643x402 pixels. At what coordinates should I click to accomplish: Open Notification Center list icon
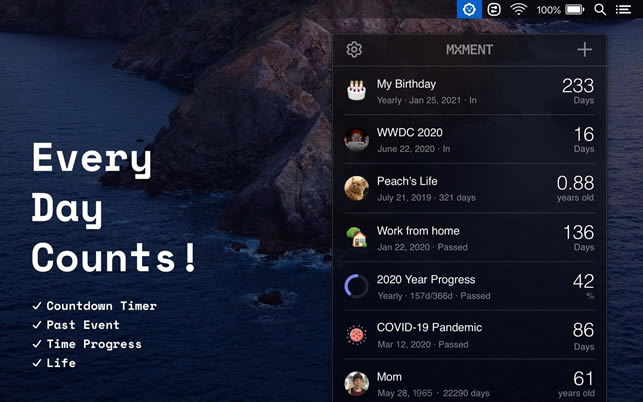tap(623, 9)
